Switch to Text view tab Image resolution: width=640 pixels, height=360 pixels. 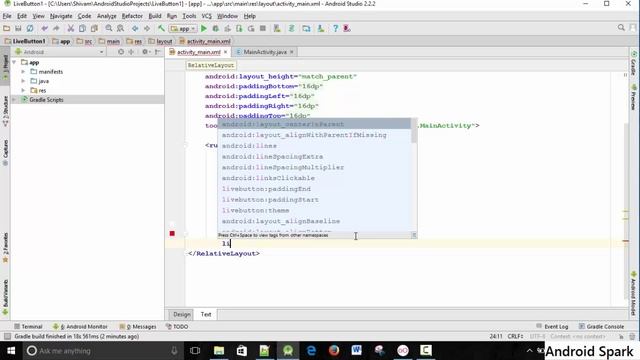coord(206,314)
